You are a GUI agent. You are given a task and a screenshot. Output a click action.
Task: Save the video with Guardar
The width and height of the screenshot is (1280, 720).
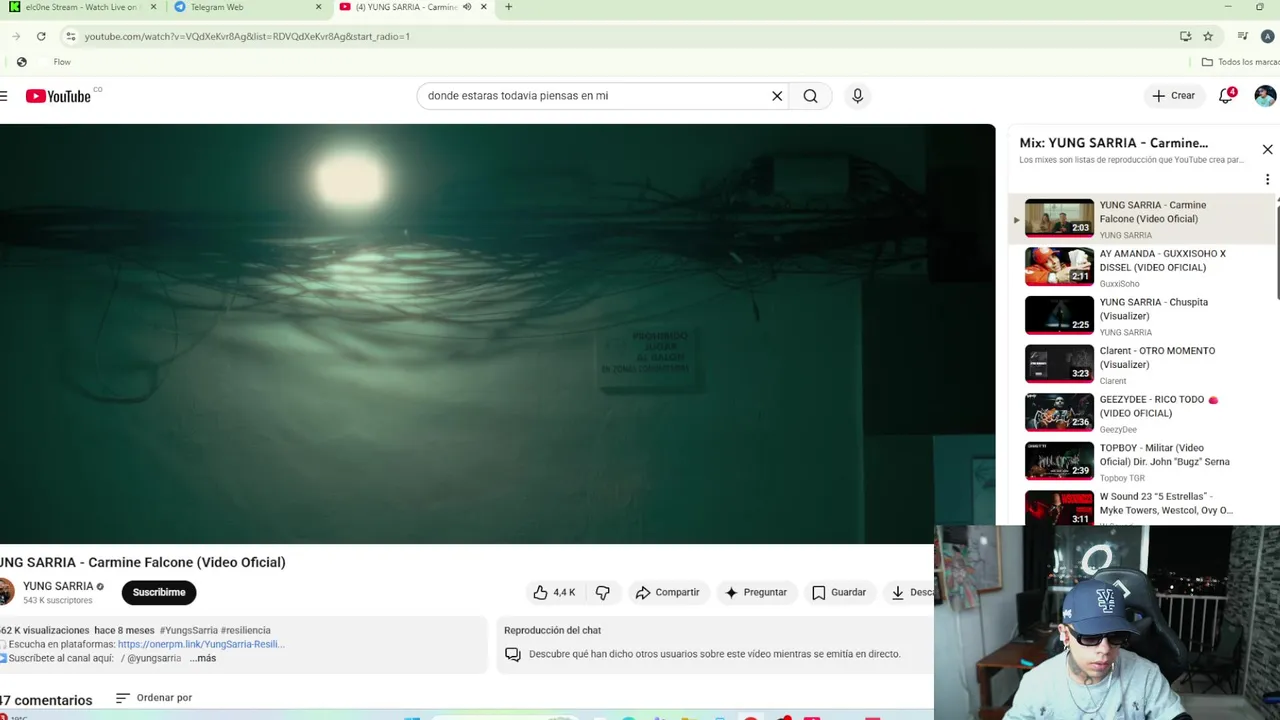pos(839,592)
